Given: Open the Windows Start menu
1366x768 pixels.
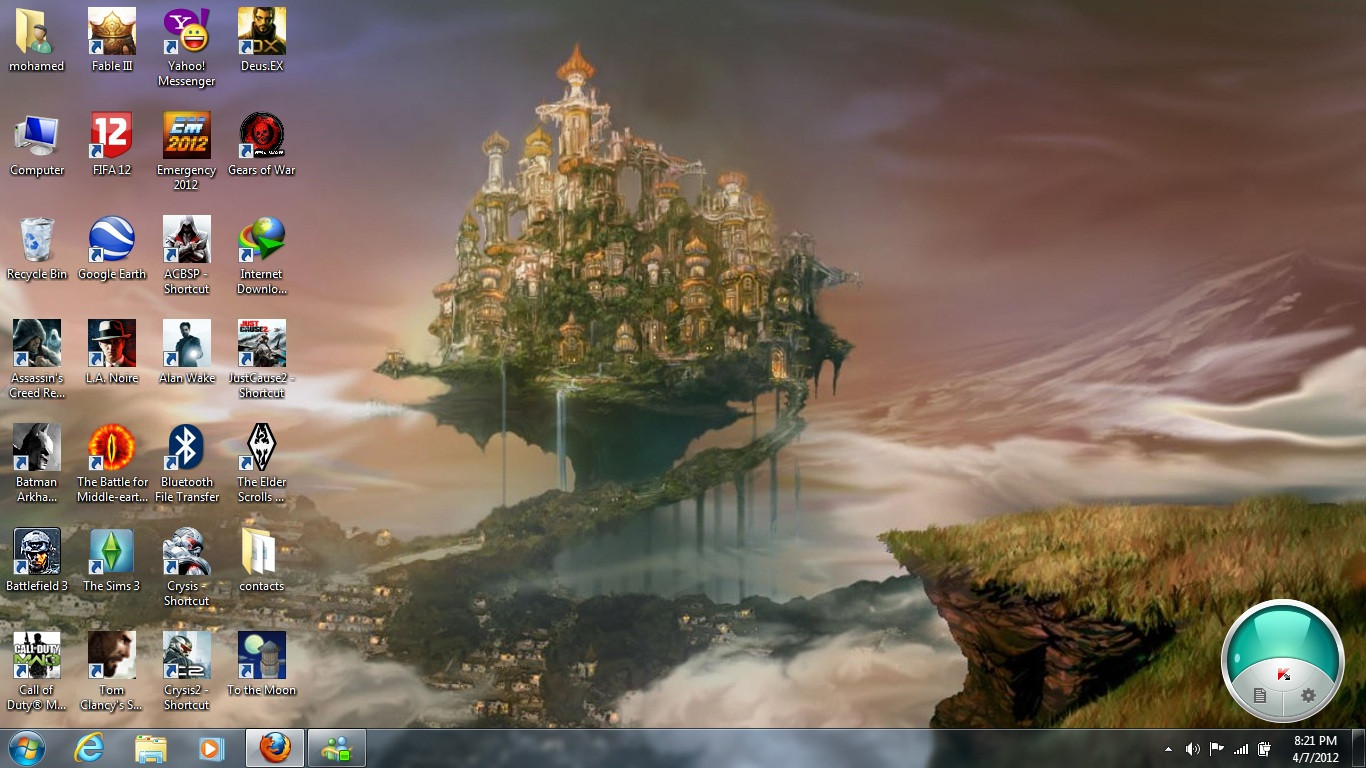Looking at the screenshot, I should [26, 748].
